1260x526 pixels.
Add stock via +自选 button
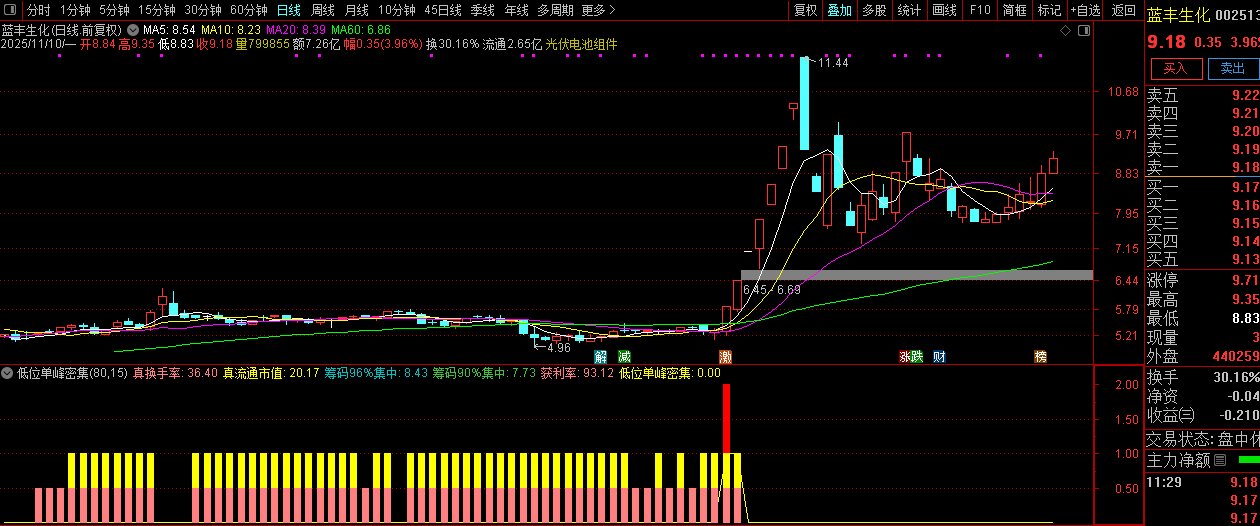[1085, 10]
